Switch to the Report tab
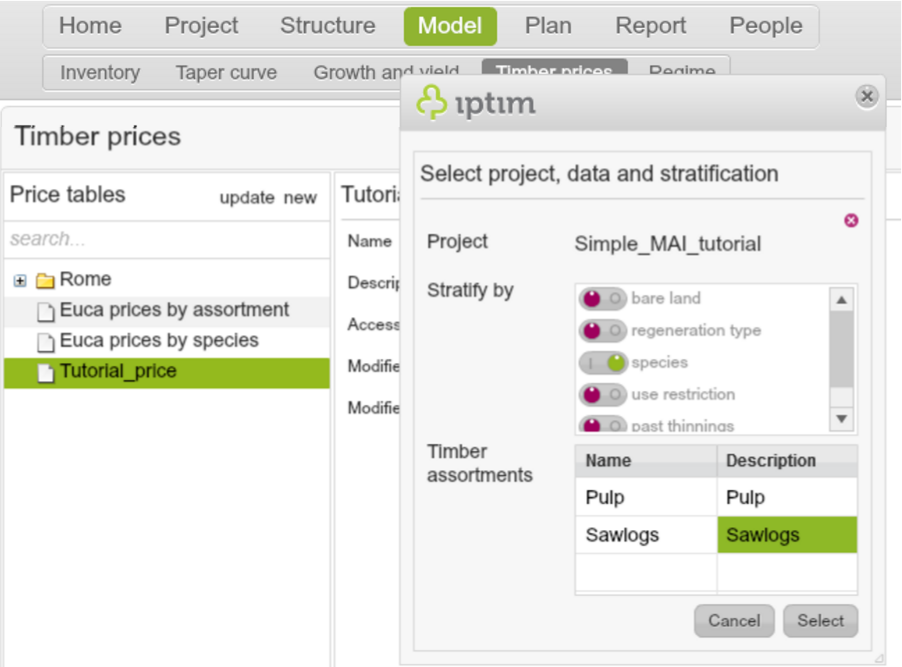The height and width of the screenshot is (667, 902). [650, 26]
